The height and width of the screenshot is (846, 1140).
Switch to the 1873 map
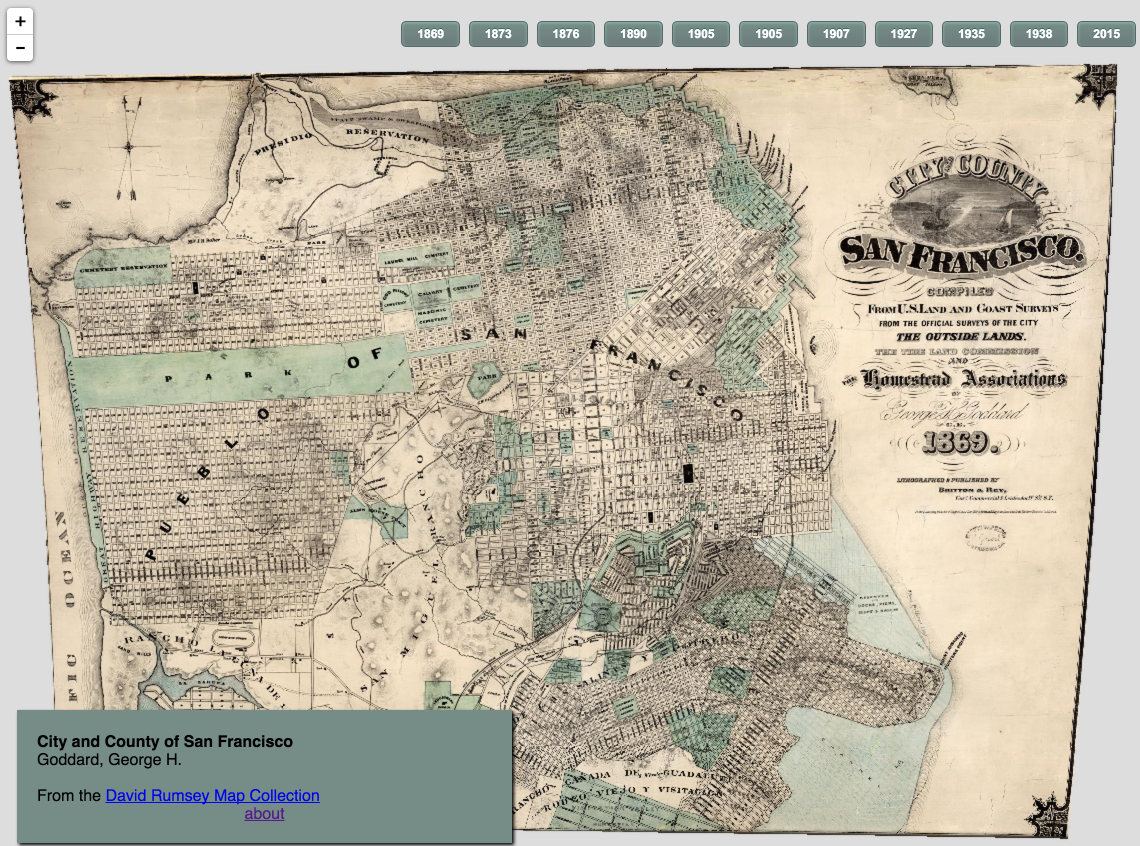point(498,34)
